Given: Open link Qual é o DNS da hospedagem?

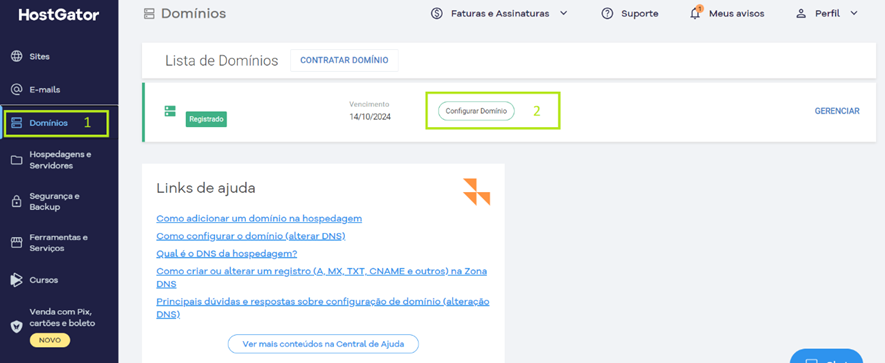Looking at the screenshot, I should (x=227, y=253).
